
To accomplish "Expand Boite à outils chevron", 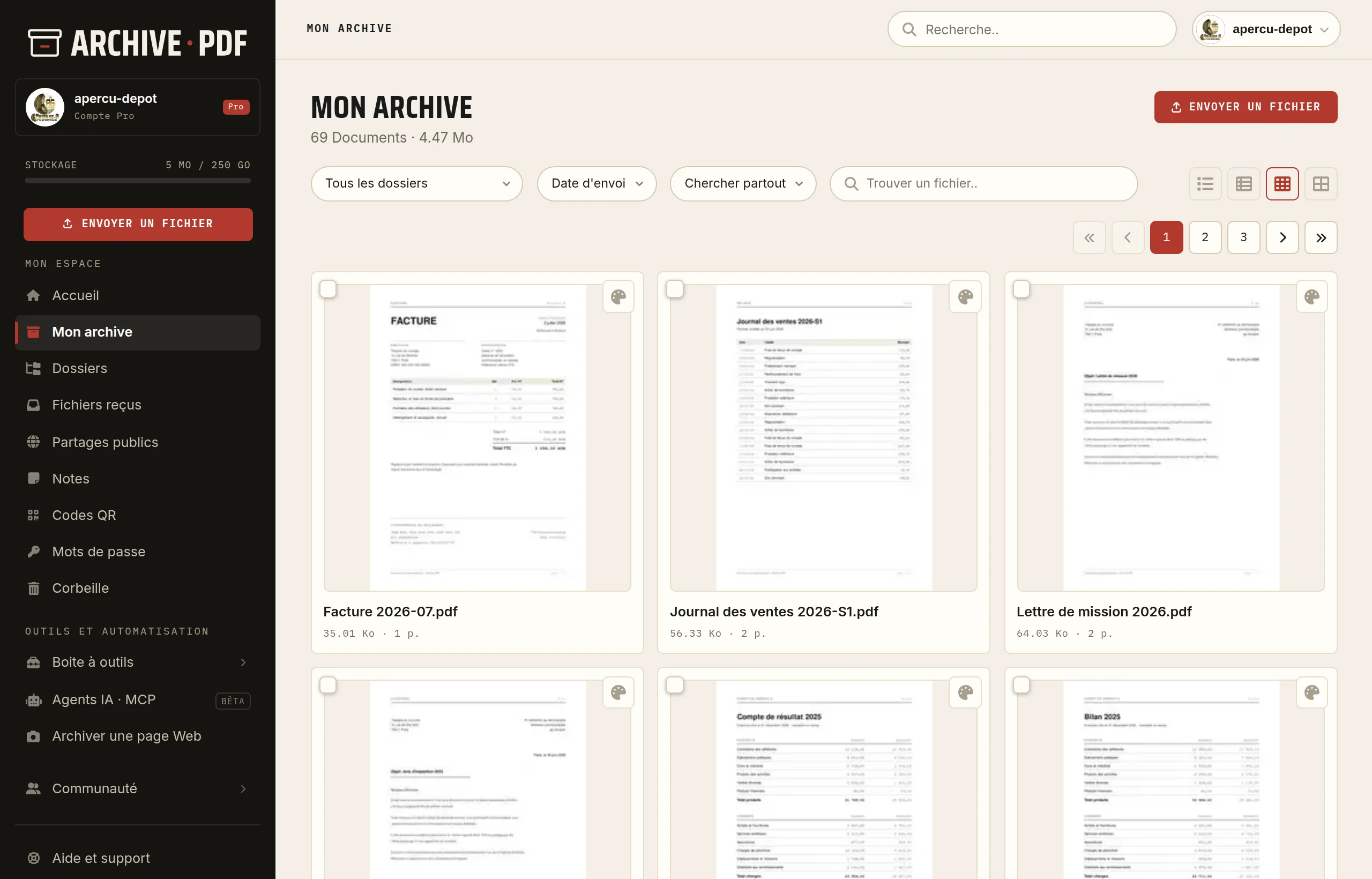I will click(x=243, y=662).
